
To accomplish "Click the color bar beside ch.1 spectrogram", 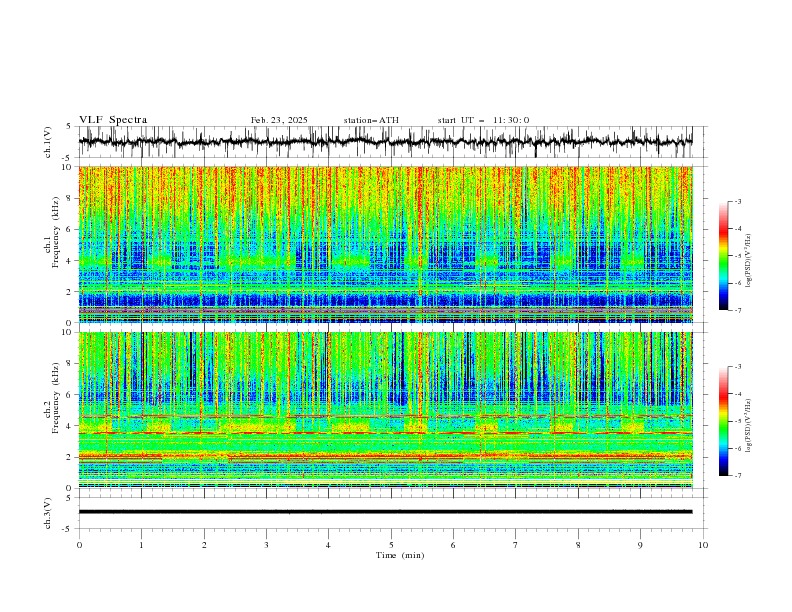I will click(723, 256).
